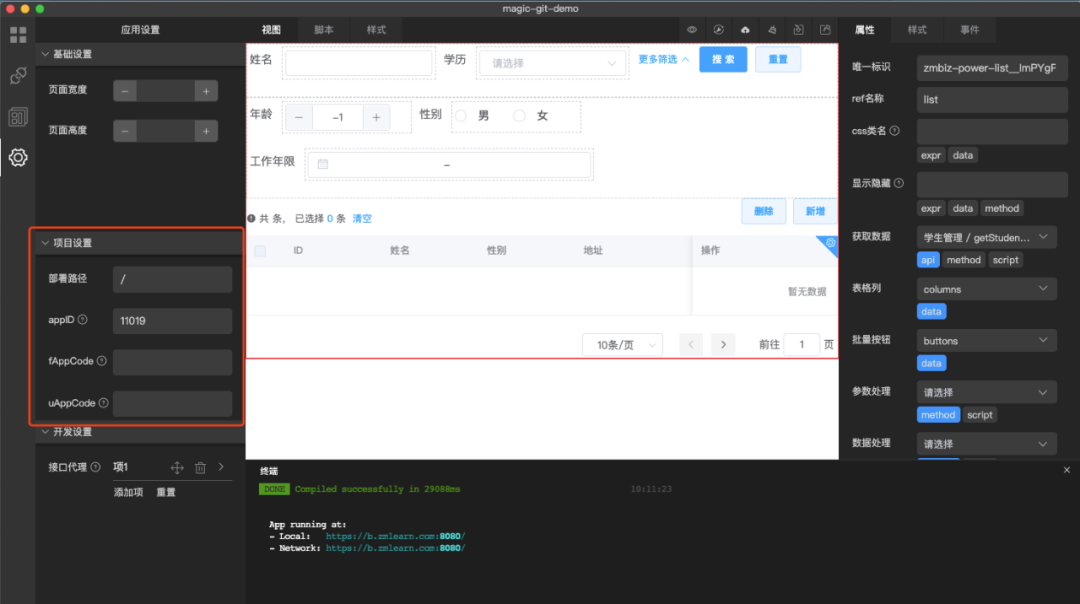The image size is (1080, 604).
Task: Increase the 页面高度 value
Action: [x=206, y=131]
